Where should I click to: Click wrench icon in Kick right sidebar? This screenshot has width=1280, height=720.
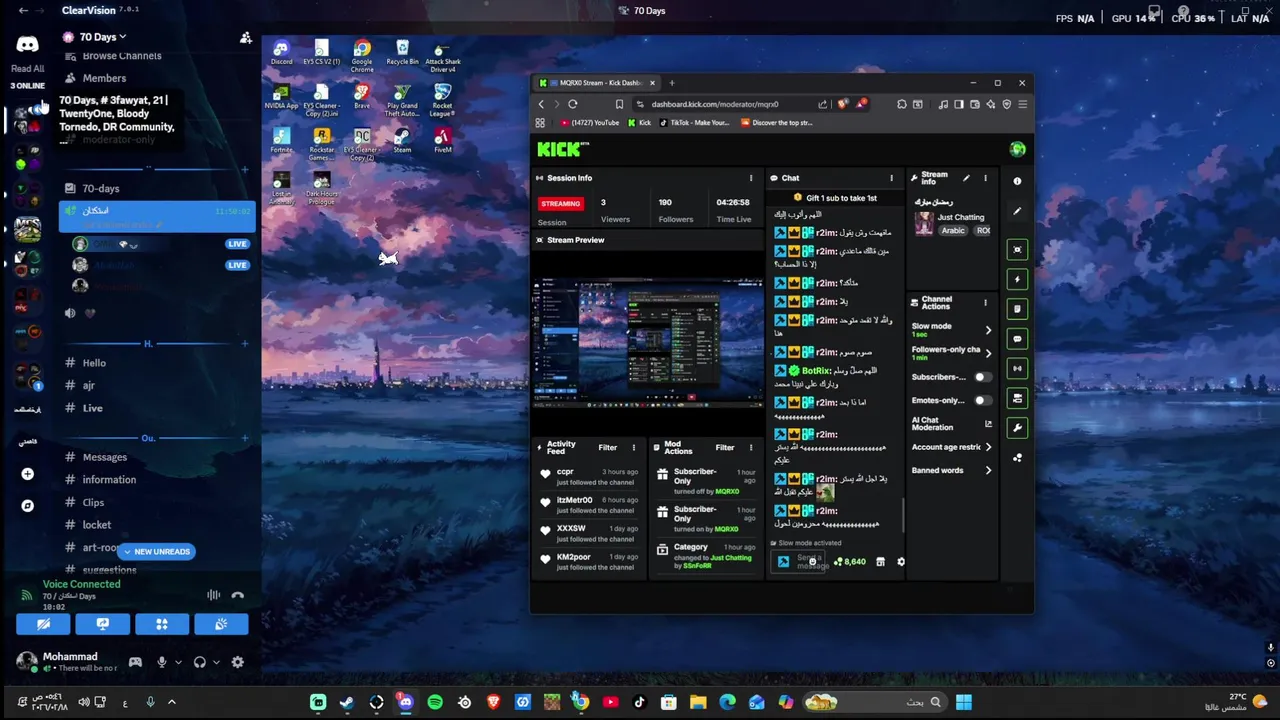click(1017, 428)
